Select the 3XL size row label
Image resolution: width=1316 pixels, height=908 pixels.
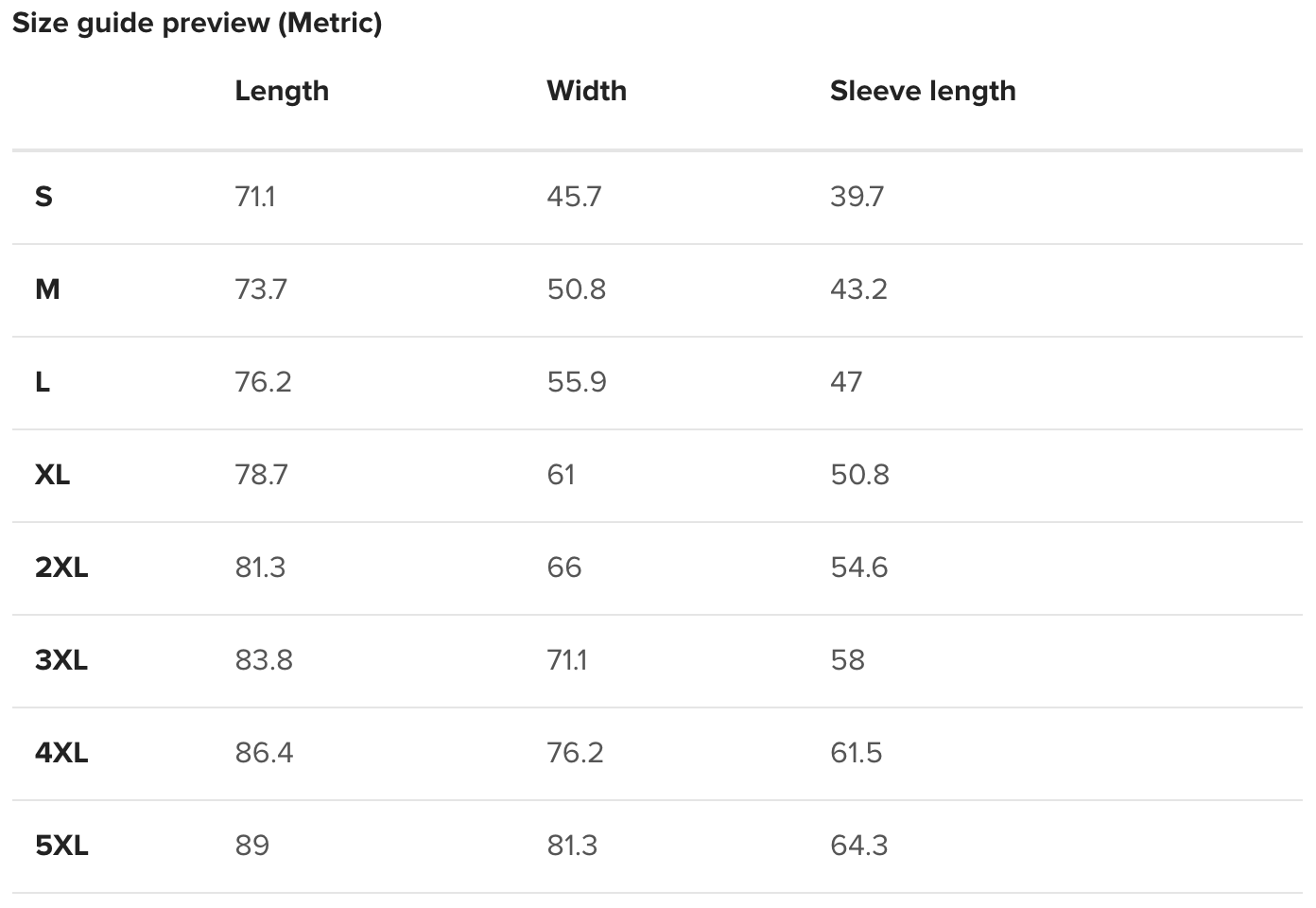(x=61, y=660)
